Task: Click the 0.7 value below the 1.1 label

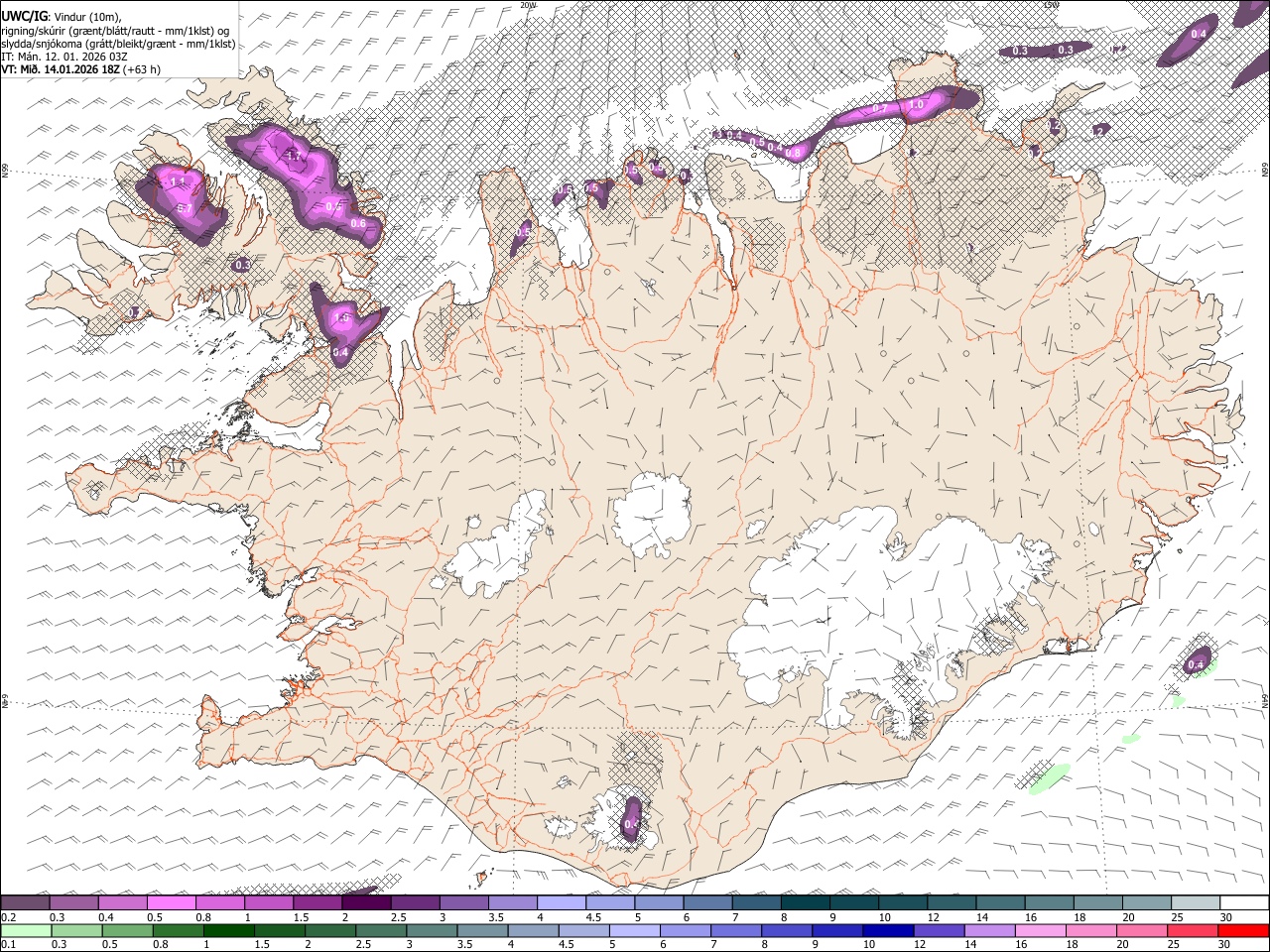Action: coord(185,208)
